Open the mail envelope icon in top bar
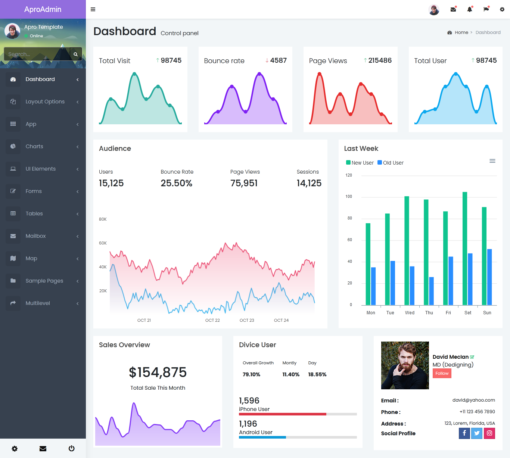This screenshot has height=458, width=510. [x=453, y=9]
